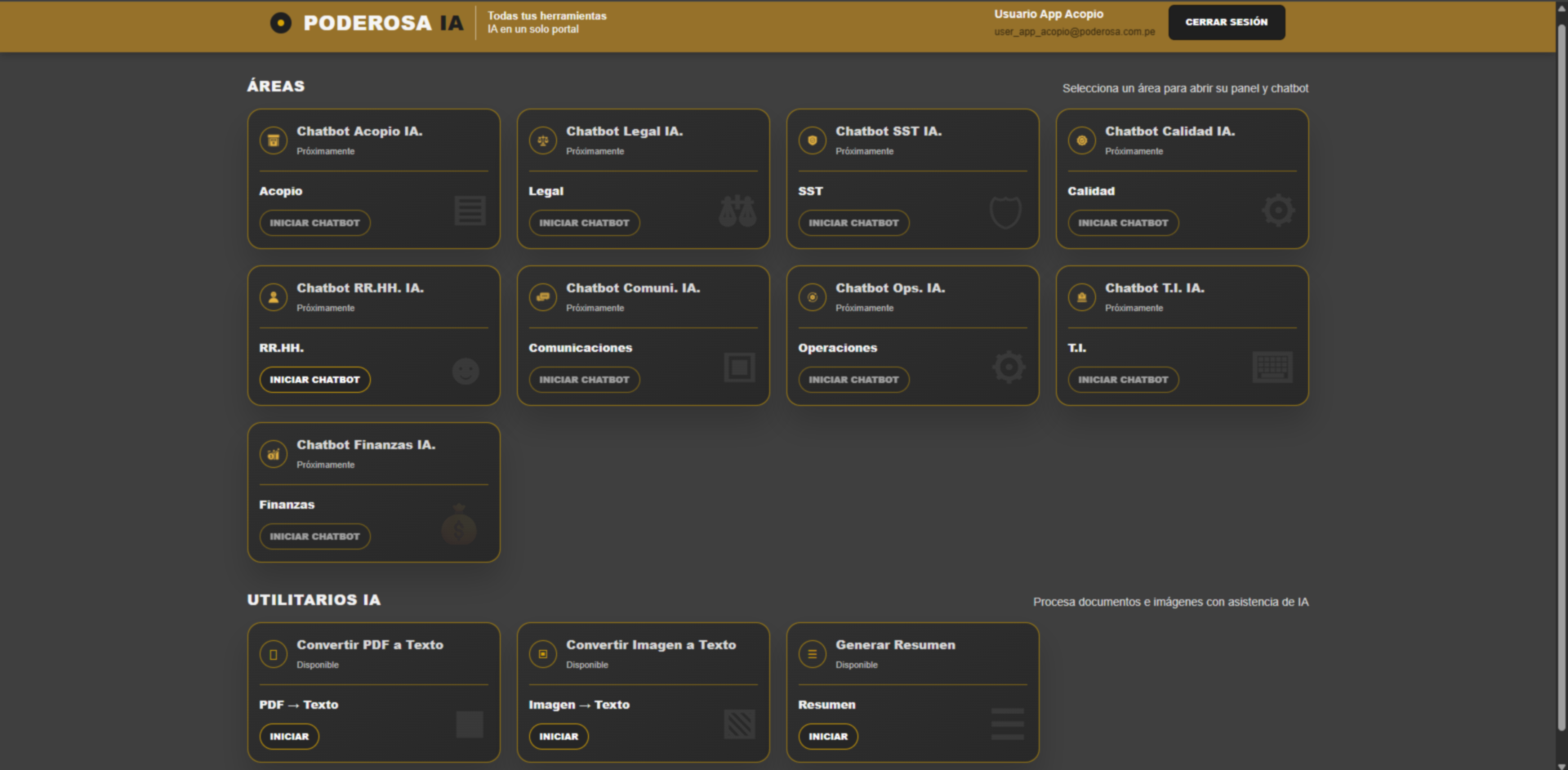The height and width of the screenshot is (770, 1568).
Task: Click Iniciar Chatbot under Comunicaciones
Action: point(585,380)
